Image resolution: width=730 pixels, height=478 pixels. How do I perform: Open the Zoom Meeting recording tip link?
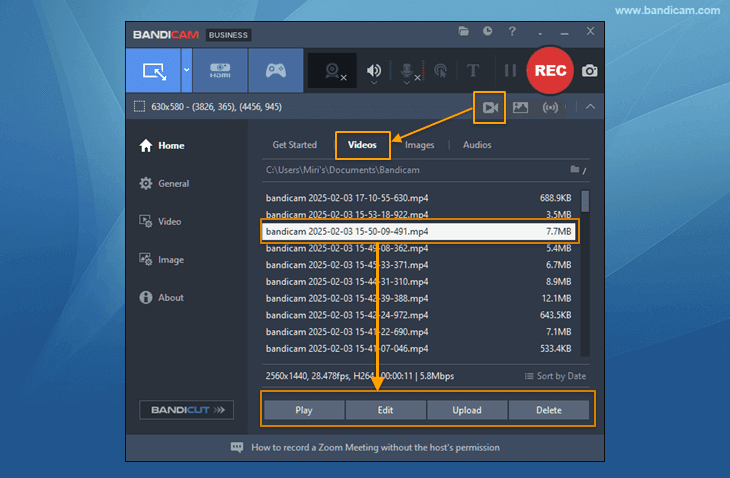tap(375, 448)
